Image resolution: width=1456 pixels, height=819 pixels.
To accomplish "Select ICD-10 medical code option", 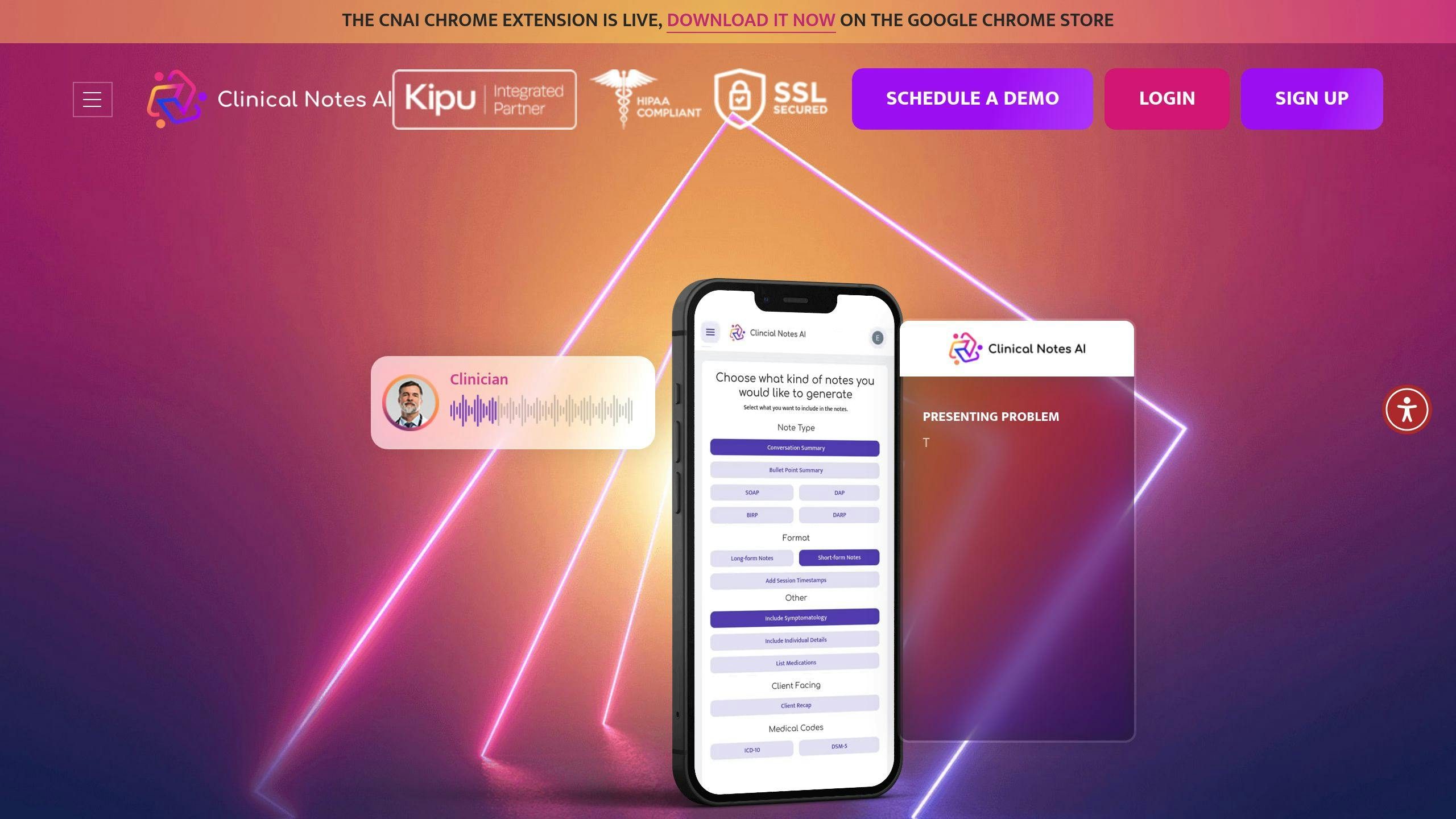I will pyautogui.click(x=750, y=747).
